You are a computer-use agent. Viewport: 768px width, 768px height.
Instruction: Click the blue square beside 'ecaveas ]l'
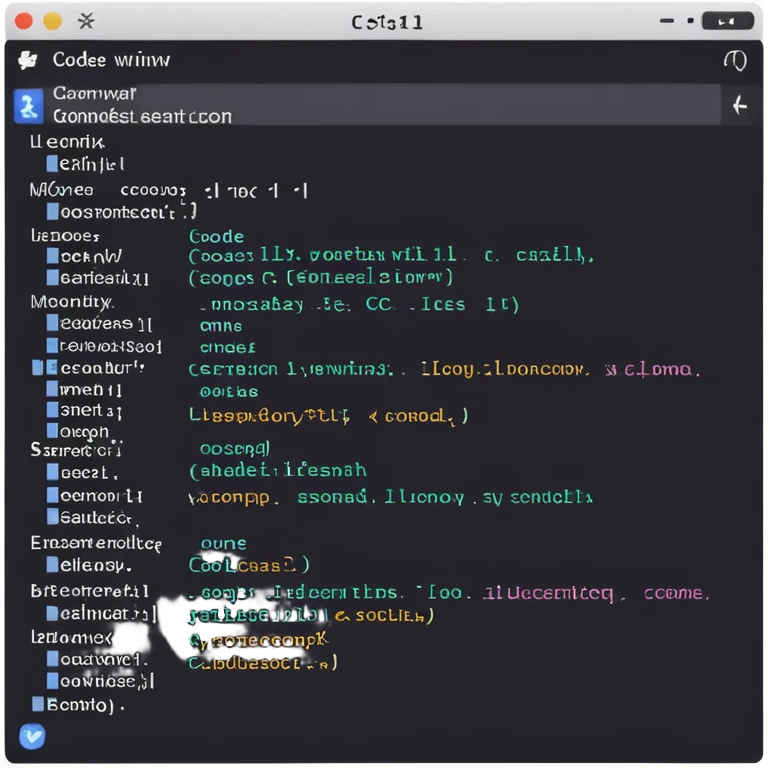pyautogui.click(x=52, y=323)
